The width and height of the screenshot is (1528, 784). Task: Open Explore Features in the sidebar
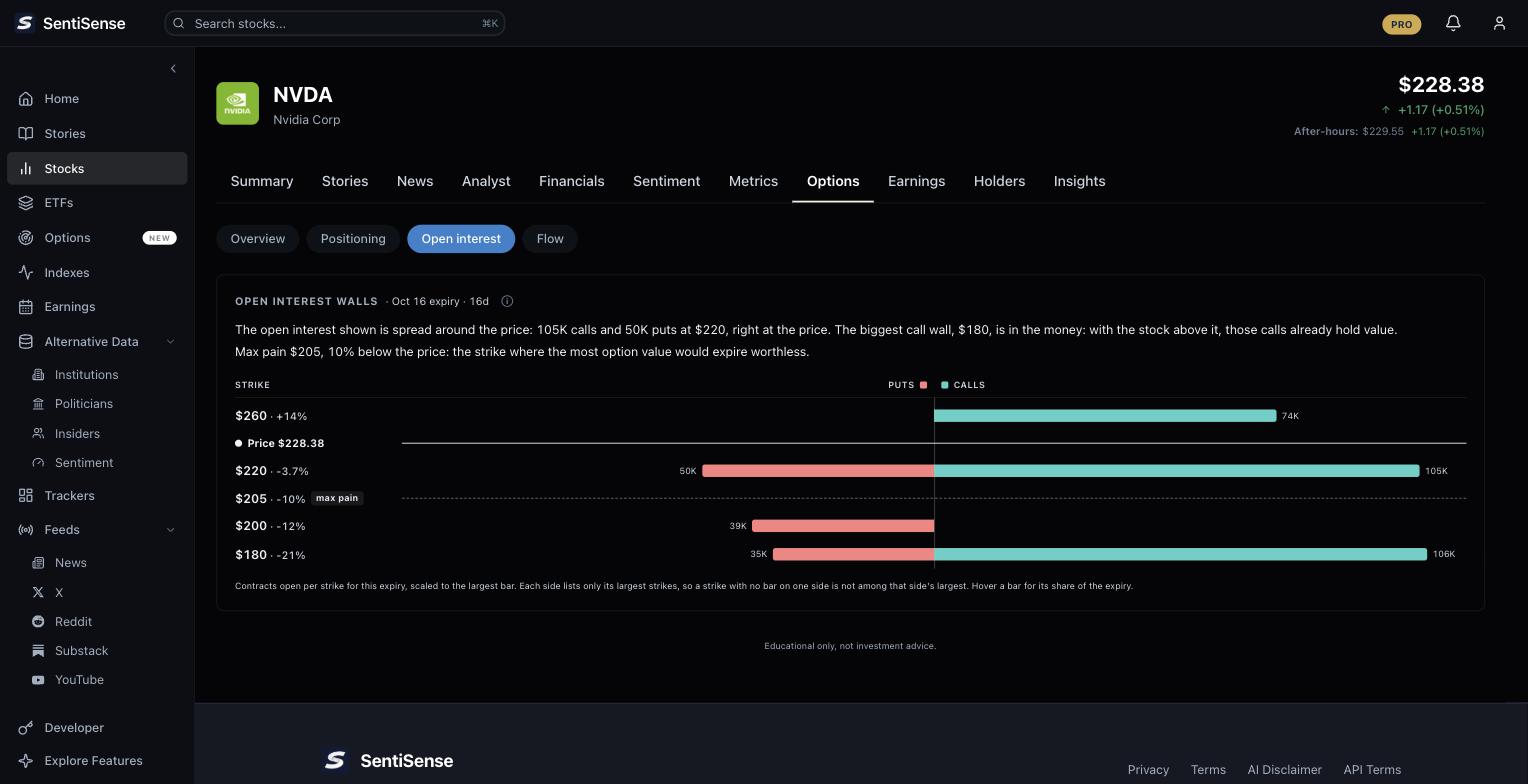point(97,761)
